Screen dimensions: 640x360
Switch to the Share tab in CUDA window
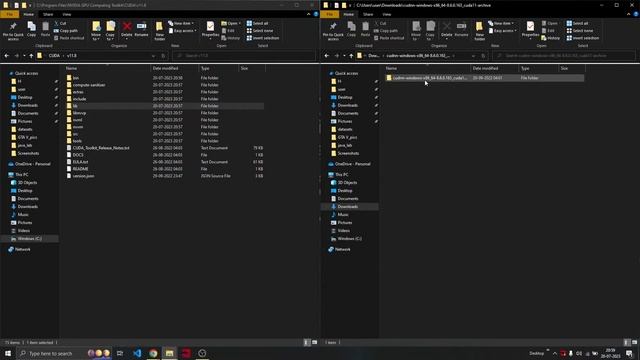pos(48,14)
